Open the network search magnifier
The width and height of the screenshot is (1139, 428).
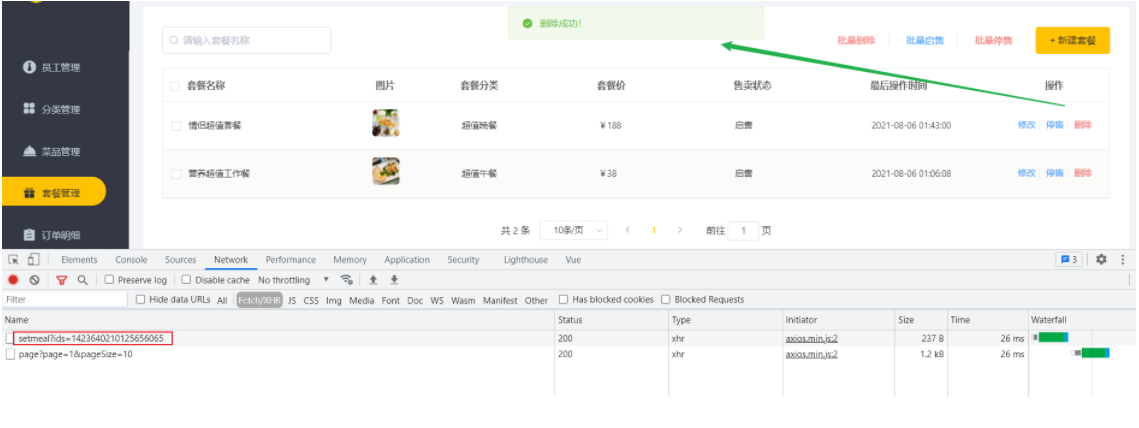(x=82, y=280)
